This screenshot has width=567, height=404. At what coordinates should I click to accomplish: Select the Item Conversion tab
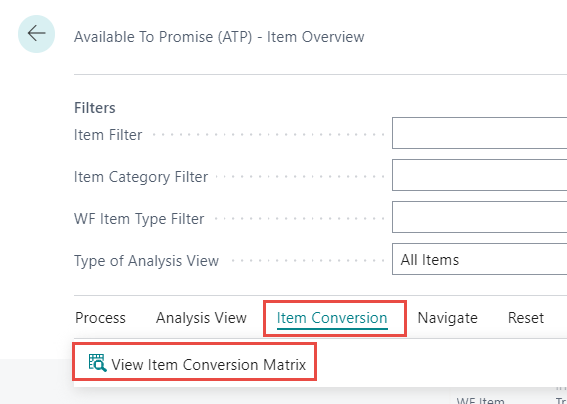pyautogui.click(x=332, y=318)
